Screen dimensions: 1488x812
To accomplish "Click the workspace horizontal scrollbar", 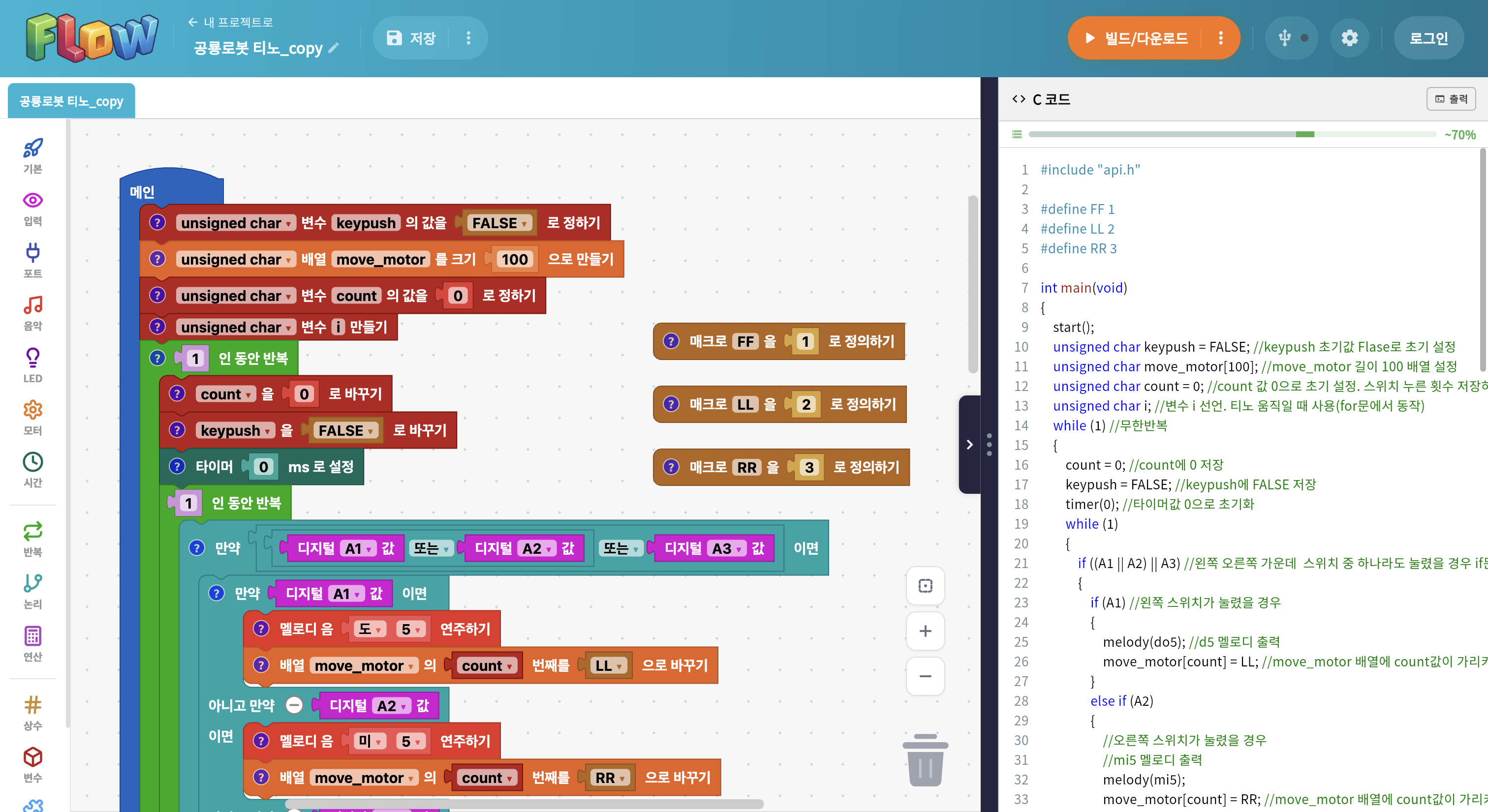I will click(524, 803).
